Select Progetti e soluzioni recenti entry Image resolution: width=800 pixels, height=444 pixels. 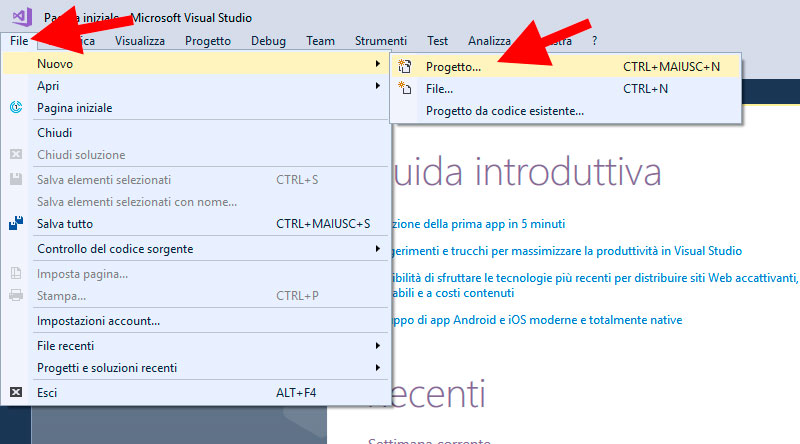click(196, 367)
